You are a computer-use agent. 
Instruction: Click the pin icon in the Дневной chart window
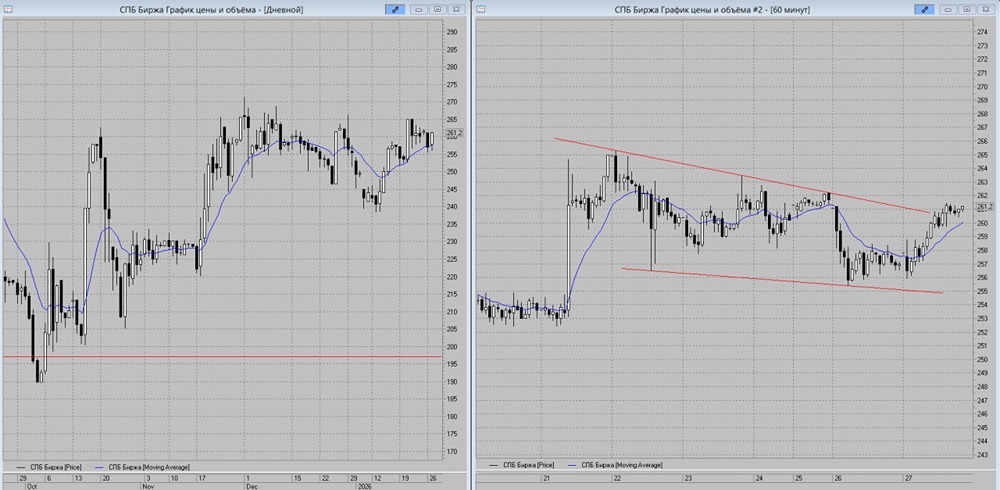click(395, 10)
